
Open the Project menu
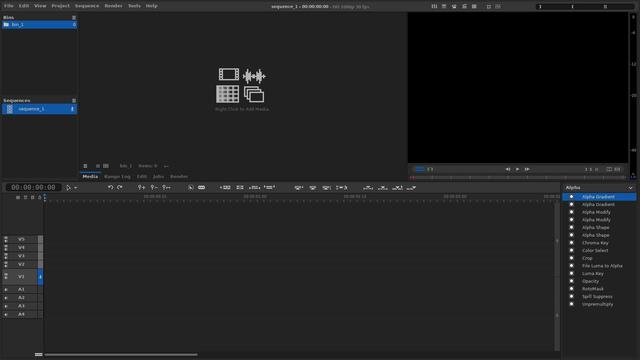[x=60, y=6]
